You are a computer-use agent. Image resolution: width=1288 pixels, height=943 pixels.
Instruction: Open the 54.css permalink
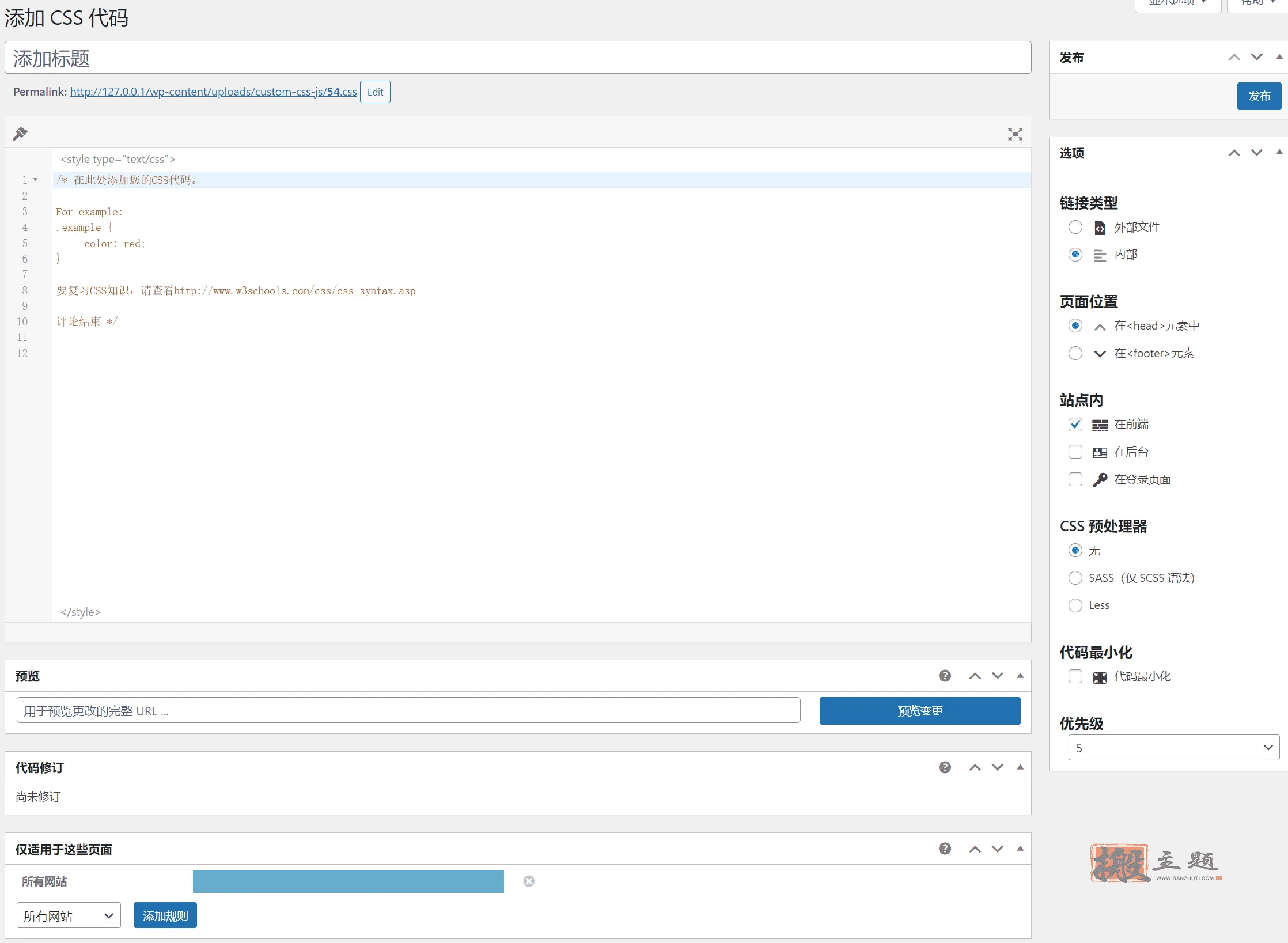point(213,92)
